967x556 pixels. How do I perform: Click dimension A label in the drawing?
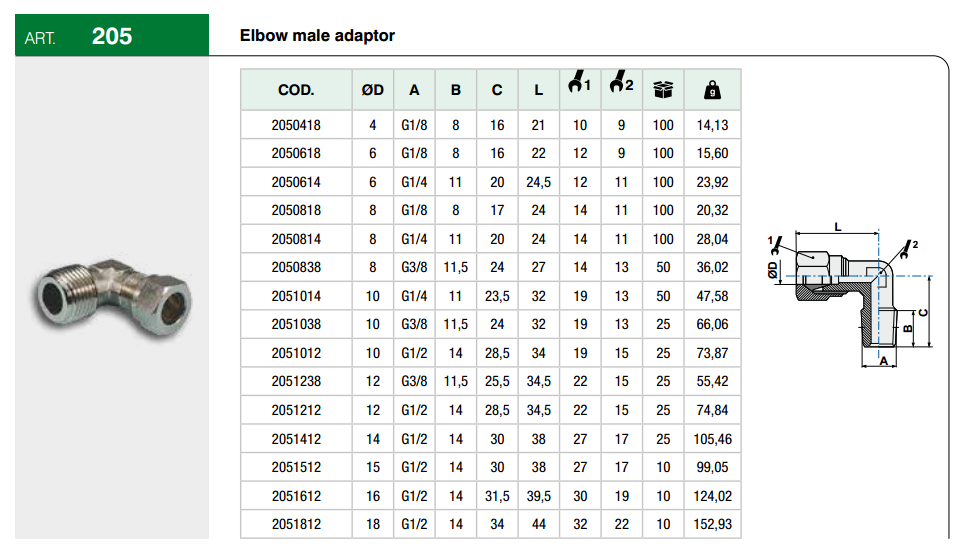[881, 364]
